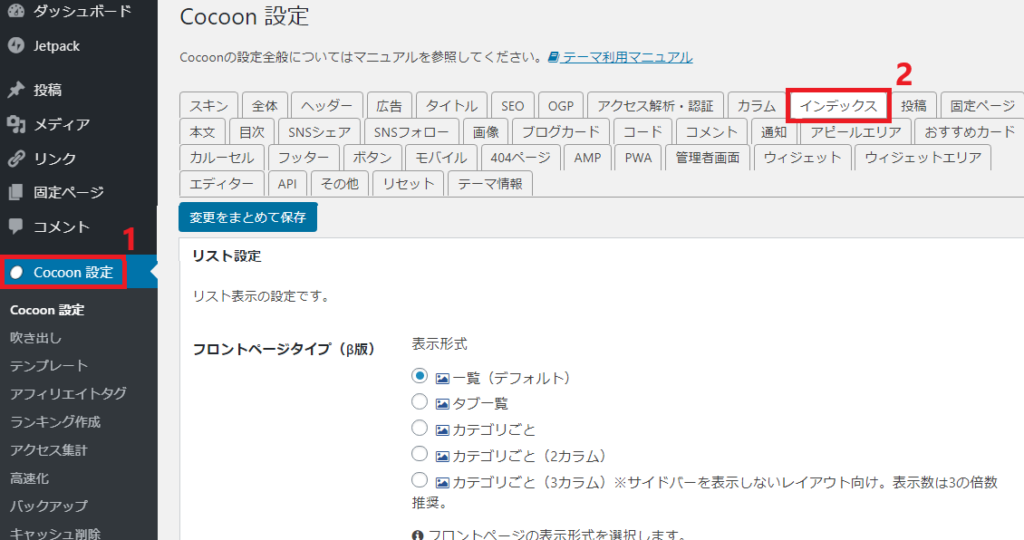The width and height of the screenshot is (1024, 540).
Task: Open ランキング作成 in the sidebar submenu
Action: point(56,422)
